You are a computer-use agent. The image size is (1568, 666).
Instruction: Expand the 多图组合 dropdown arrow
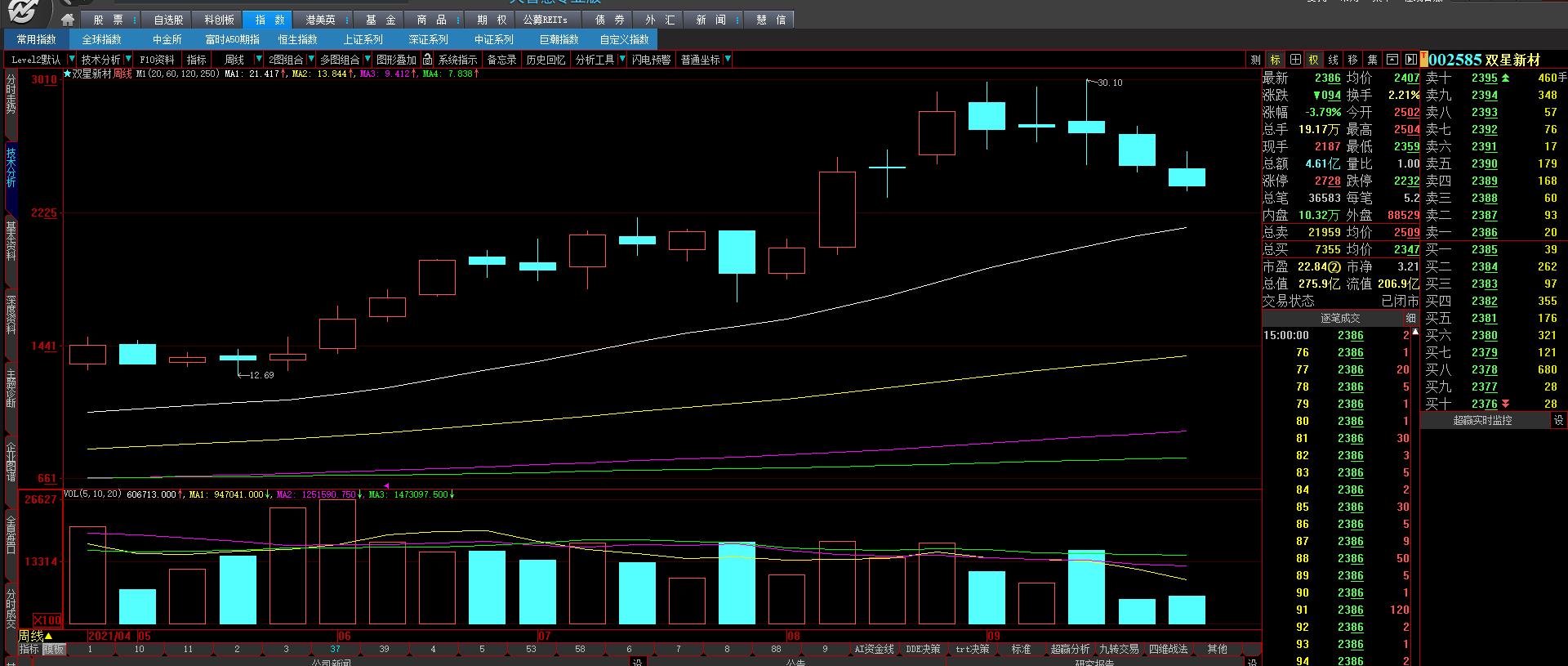click(367, 60)
